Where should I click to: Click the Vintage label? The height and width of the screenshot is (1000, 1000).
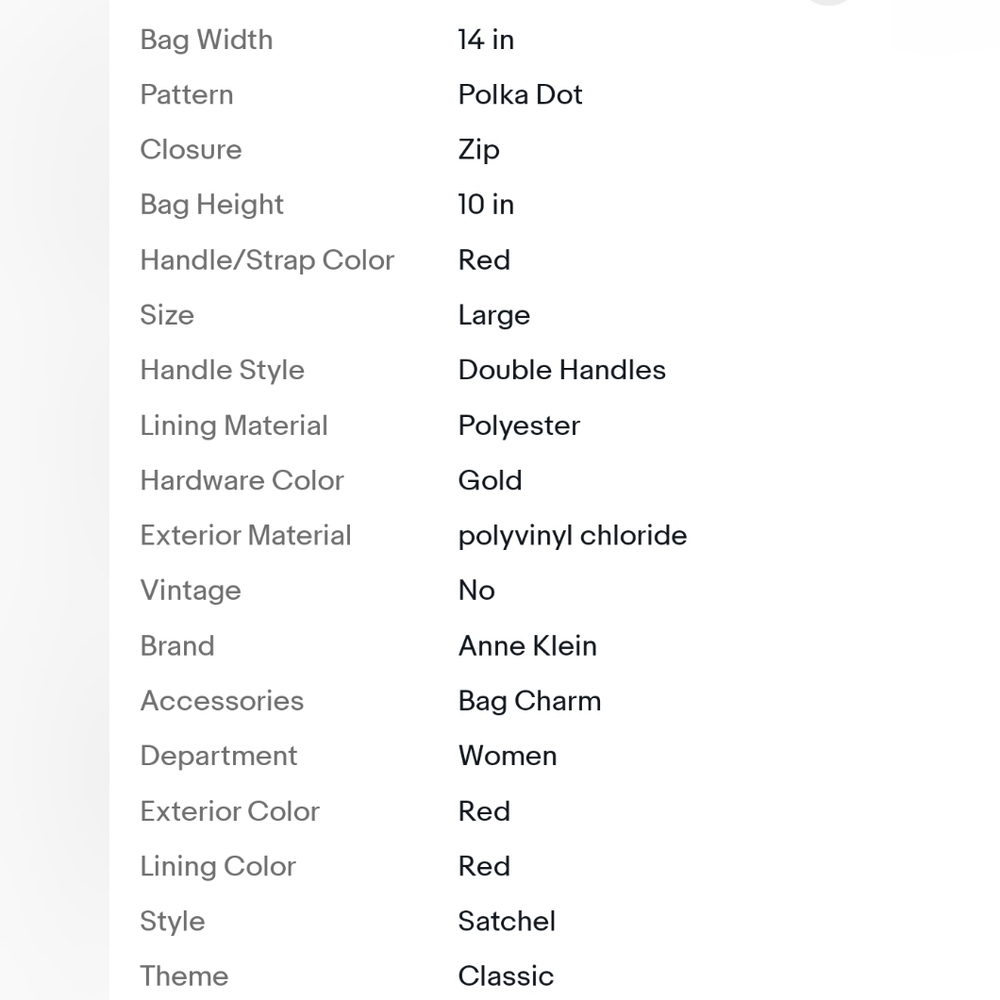click(191, 591)
